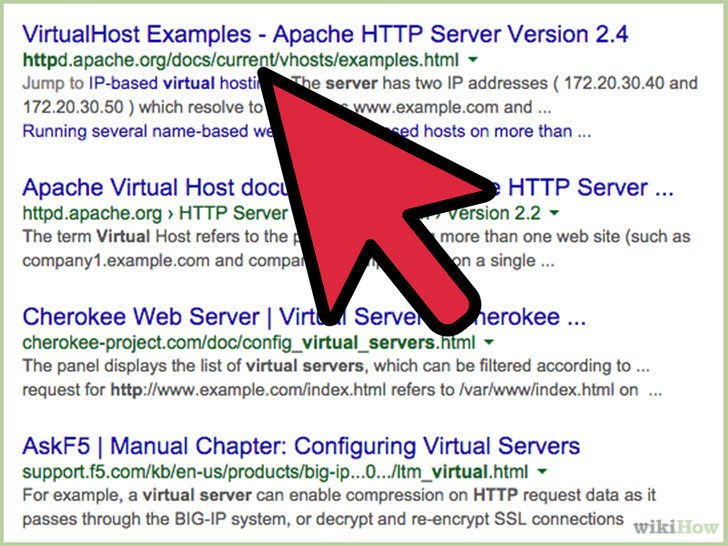The image size is (728, 546).
Task: Click 'For example, a virtual server' snippet
Action: pyautogui.click(x=339, y=495)
